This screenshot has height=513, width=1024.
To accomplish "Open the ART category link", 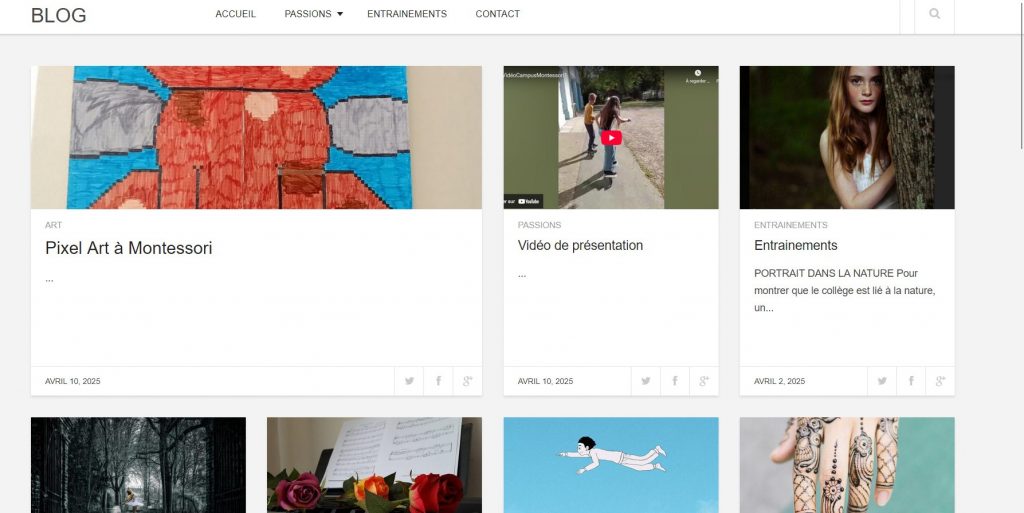I will (x=53, y=225).
